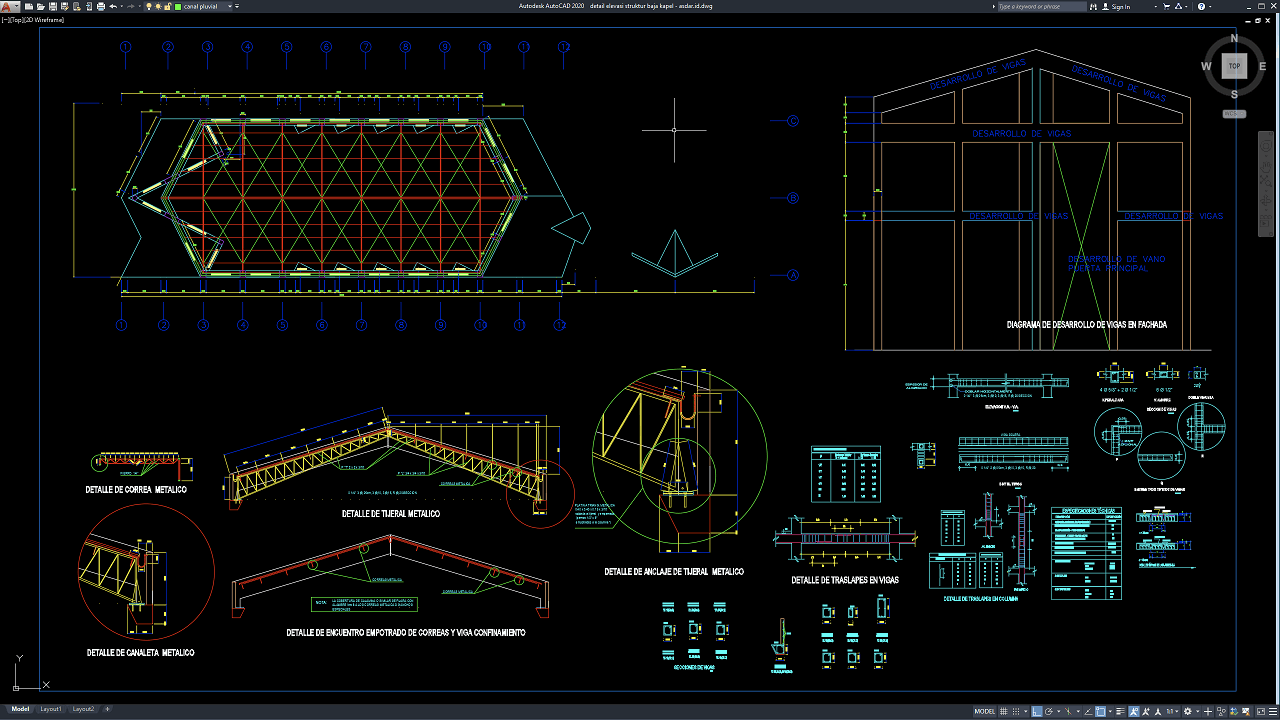The image size is (1280, 720).
Task: Click the Open folder icon in Quick Access
Action: (40, 6)
